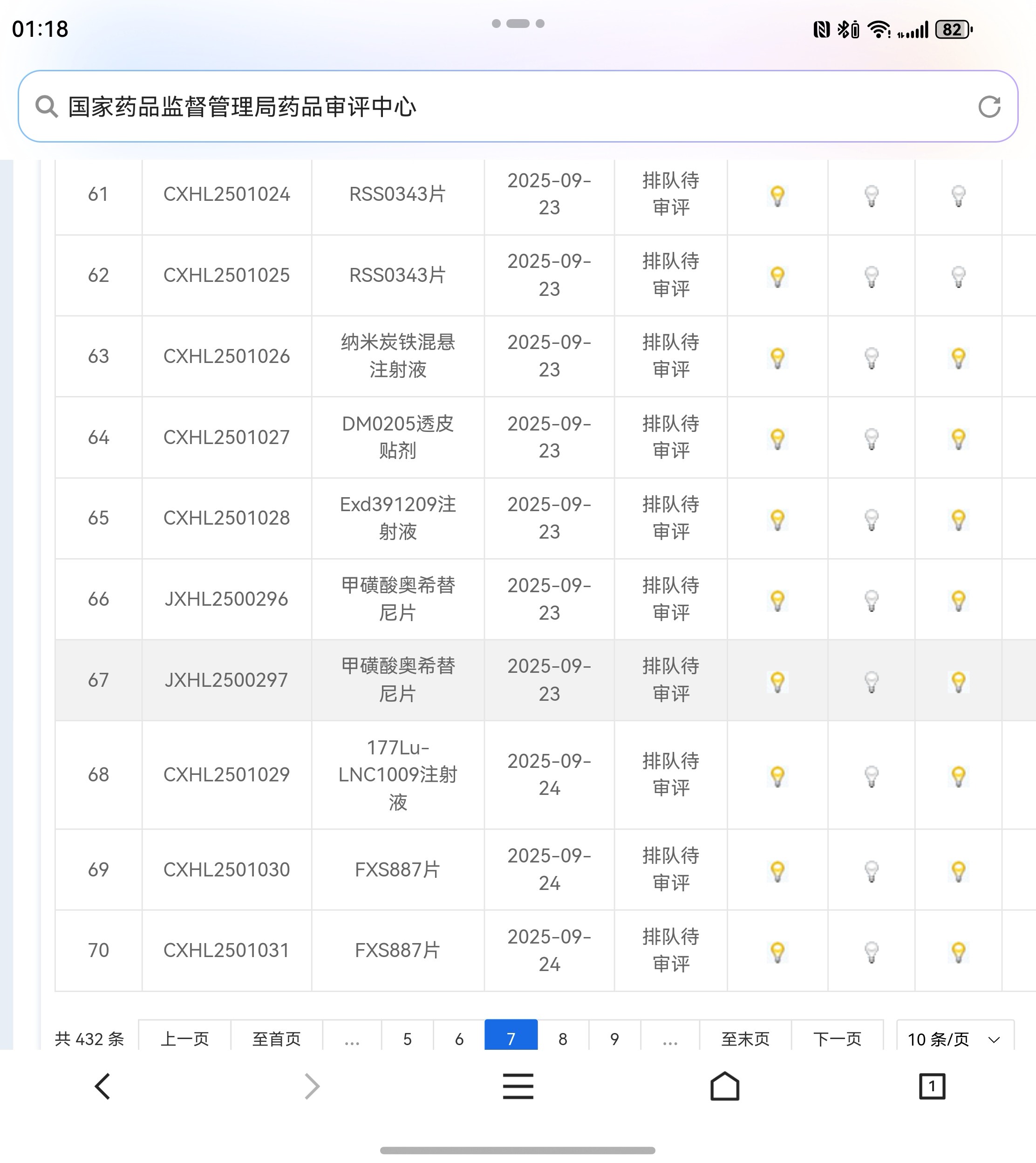Jump to last page via 至末页
This screenshot has width=1036, height=1163.
coord(744,1038)
